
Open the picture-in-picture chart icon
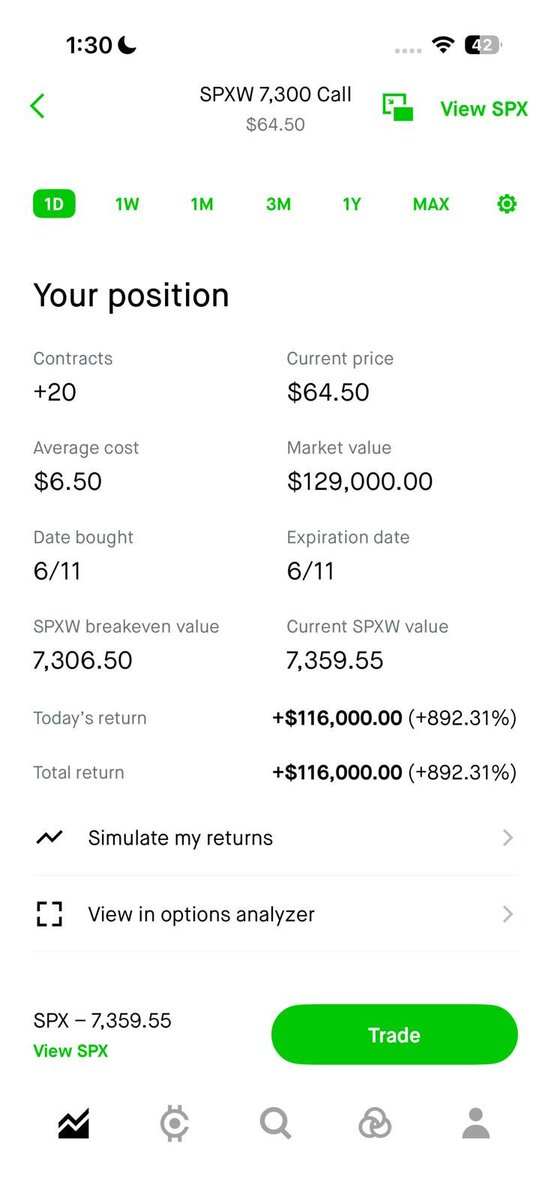coord(398,108)
